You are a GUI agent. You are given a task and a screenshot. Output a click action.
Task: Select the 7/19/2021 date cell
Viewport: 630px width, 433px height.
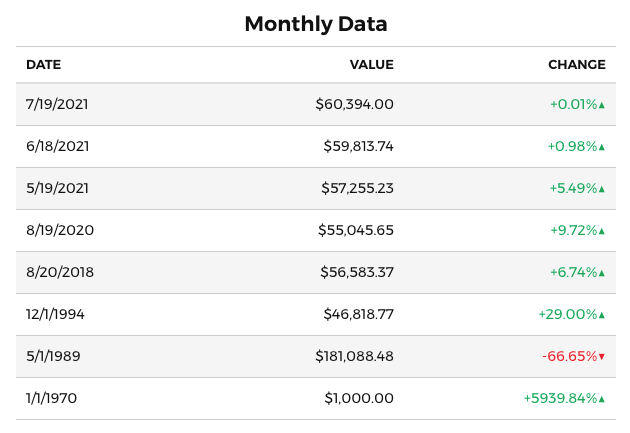tap(57, 104)
